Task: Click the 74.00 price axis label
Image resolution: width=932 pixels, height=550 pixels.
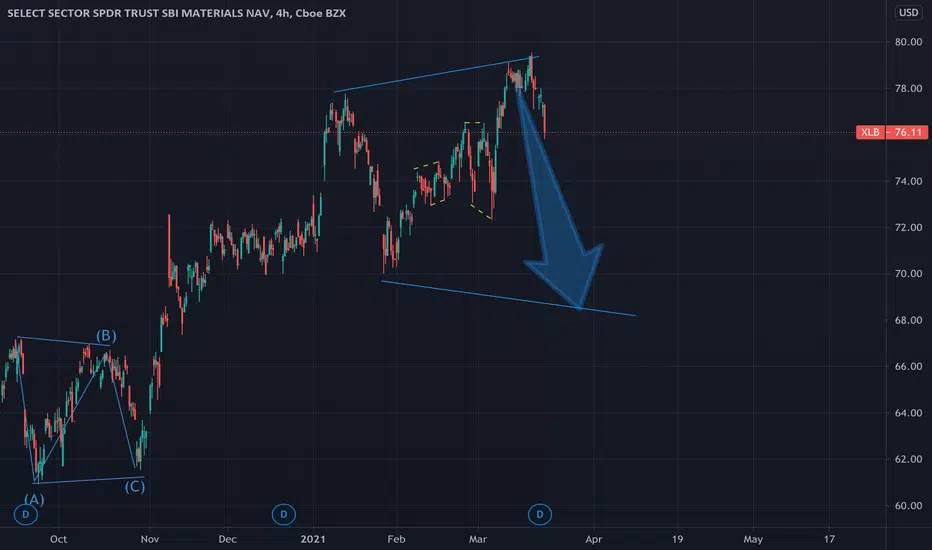Action: 908,181
